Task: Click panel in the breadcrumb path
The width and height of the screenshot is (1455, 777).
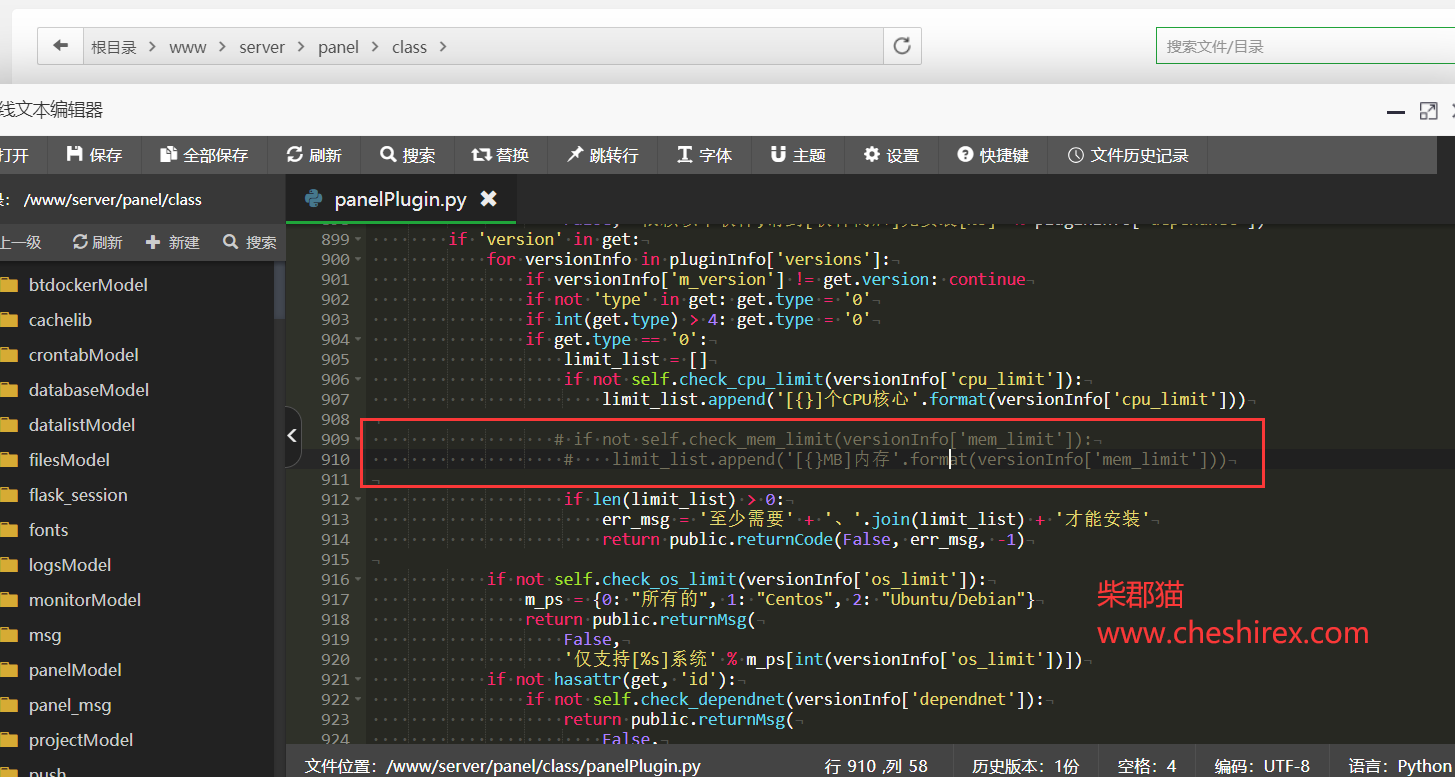Action: [x=338, y=47]
